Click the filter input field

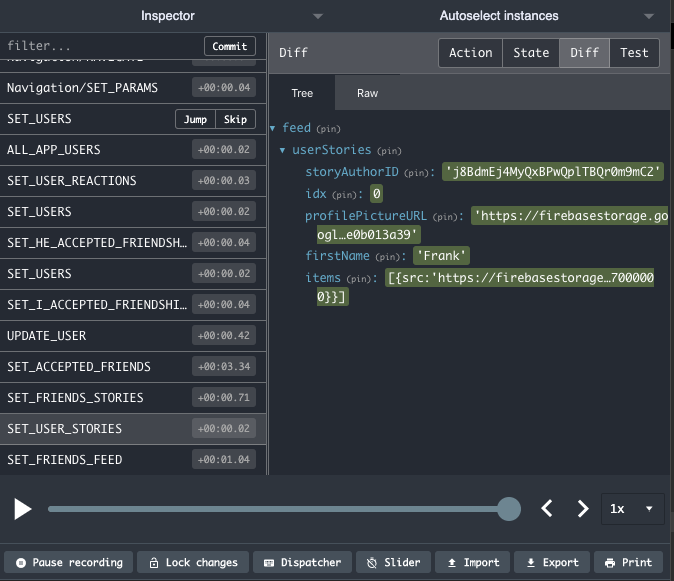tap(100, 46)
